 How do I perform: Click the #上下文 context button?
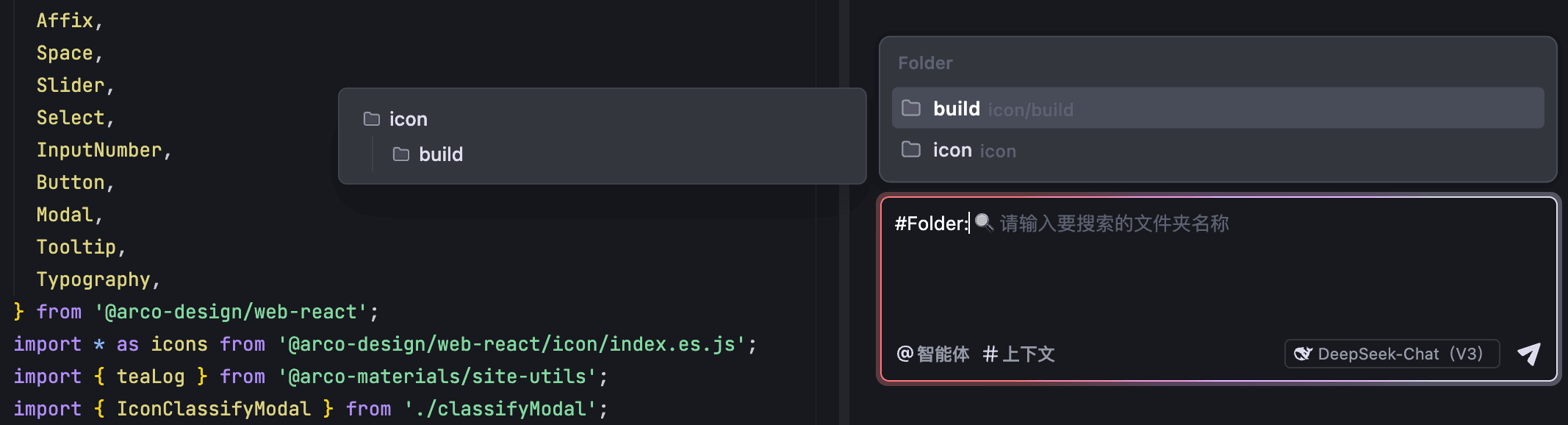coord(1019,354)
